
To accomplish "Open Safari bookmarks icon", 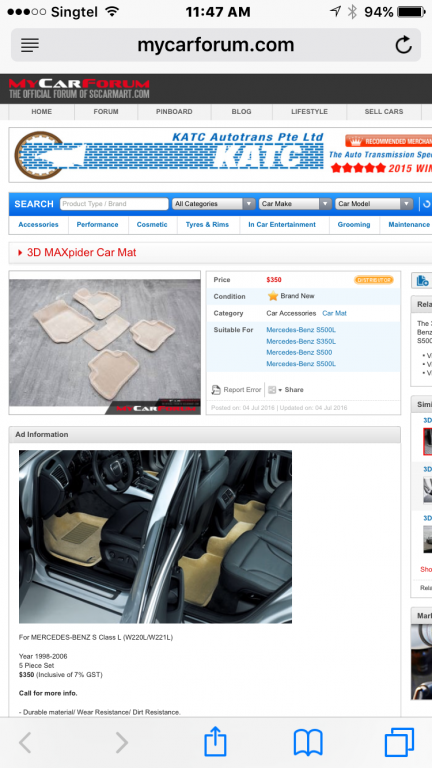I will (308, 743).
